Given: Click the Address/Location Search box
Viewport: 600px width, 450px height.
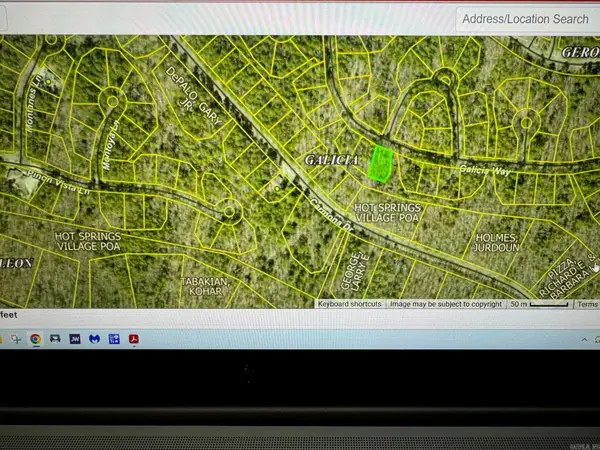Looking at the screenshot, I should (x=525, y=18).
